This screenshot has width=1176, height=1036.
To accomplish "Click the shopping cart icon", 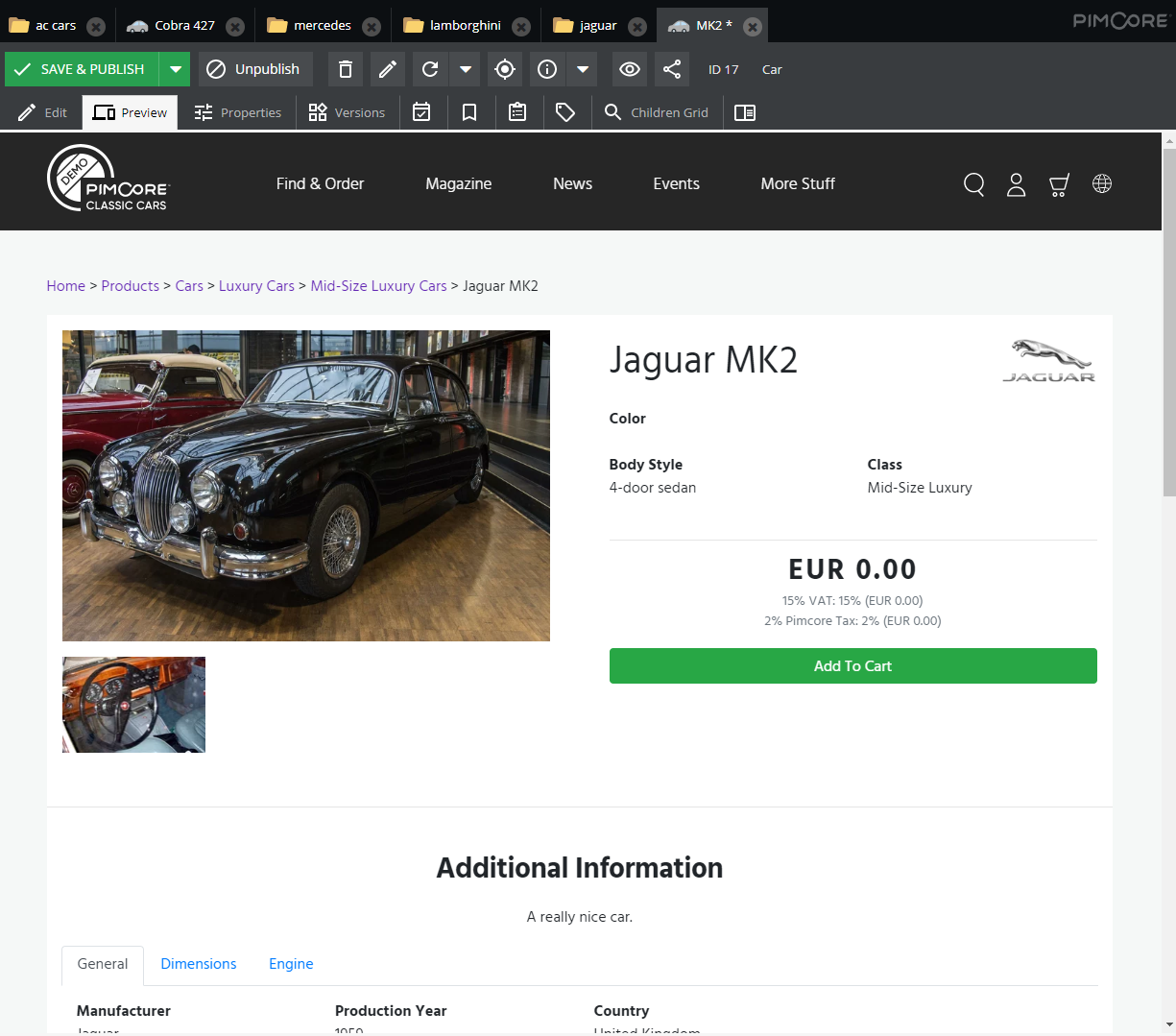I will point(1059,184).
